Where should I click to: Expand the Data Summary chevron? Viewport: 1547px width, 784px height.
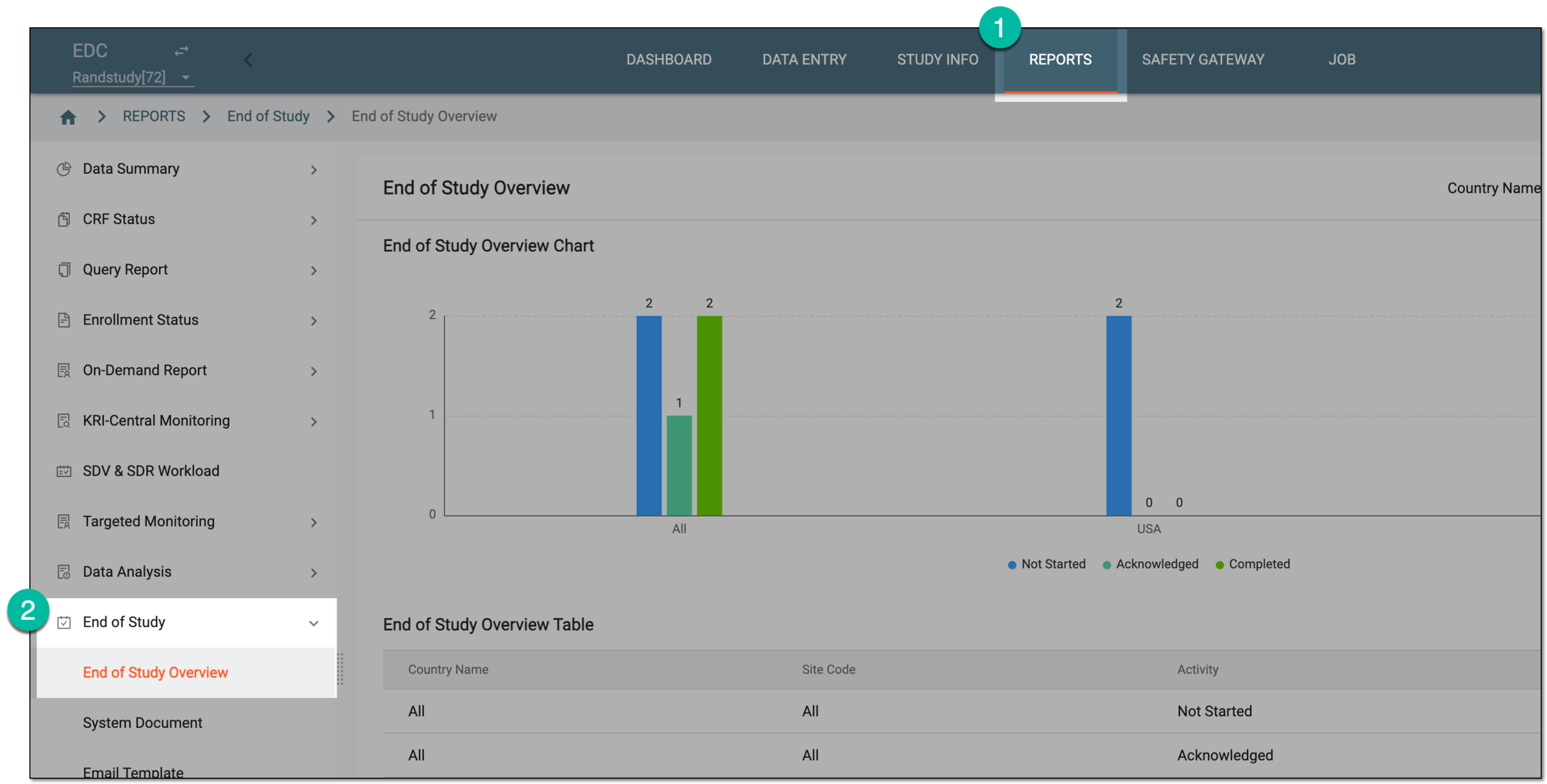tap(314, 170)
